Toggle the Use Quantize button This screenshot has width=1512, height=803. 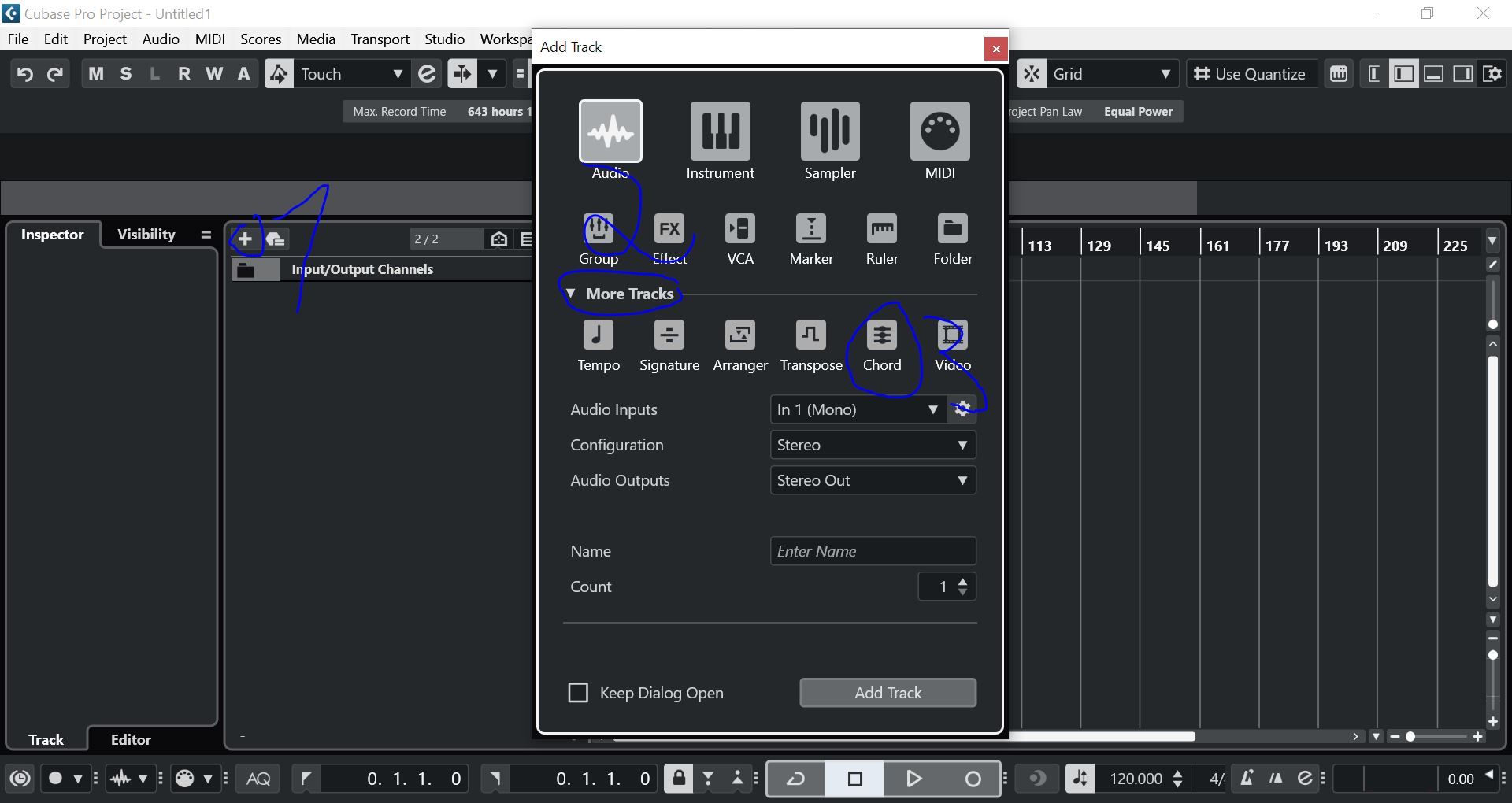tap(1251, 74)
